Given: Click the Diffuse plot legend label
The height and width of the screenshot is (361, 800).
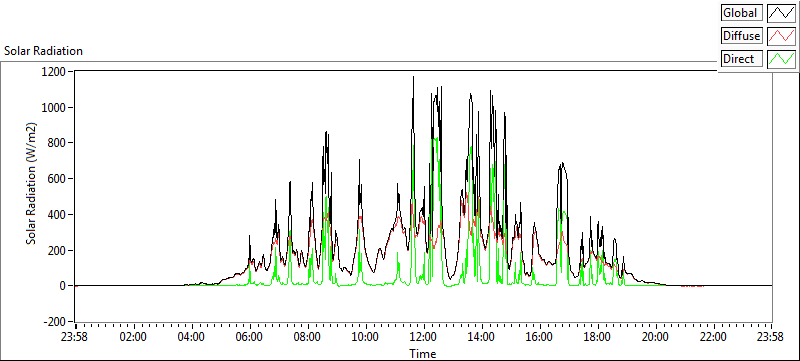Looking at the screenshot, I should coord(742,36).
